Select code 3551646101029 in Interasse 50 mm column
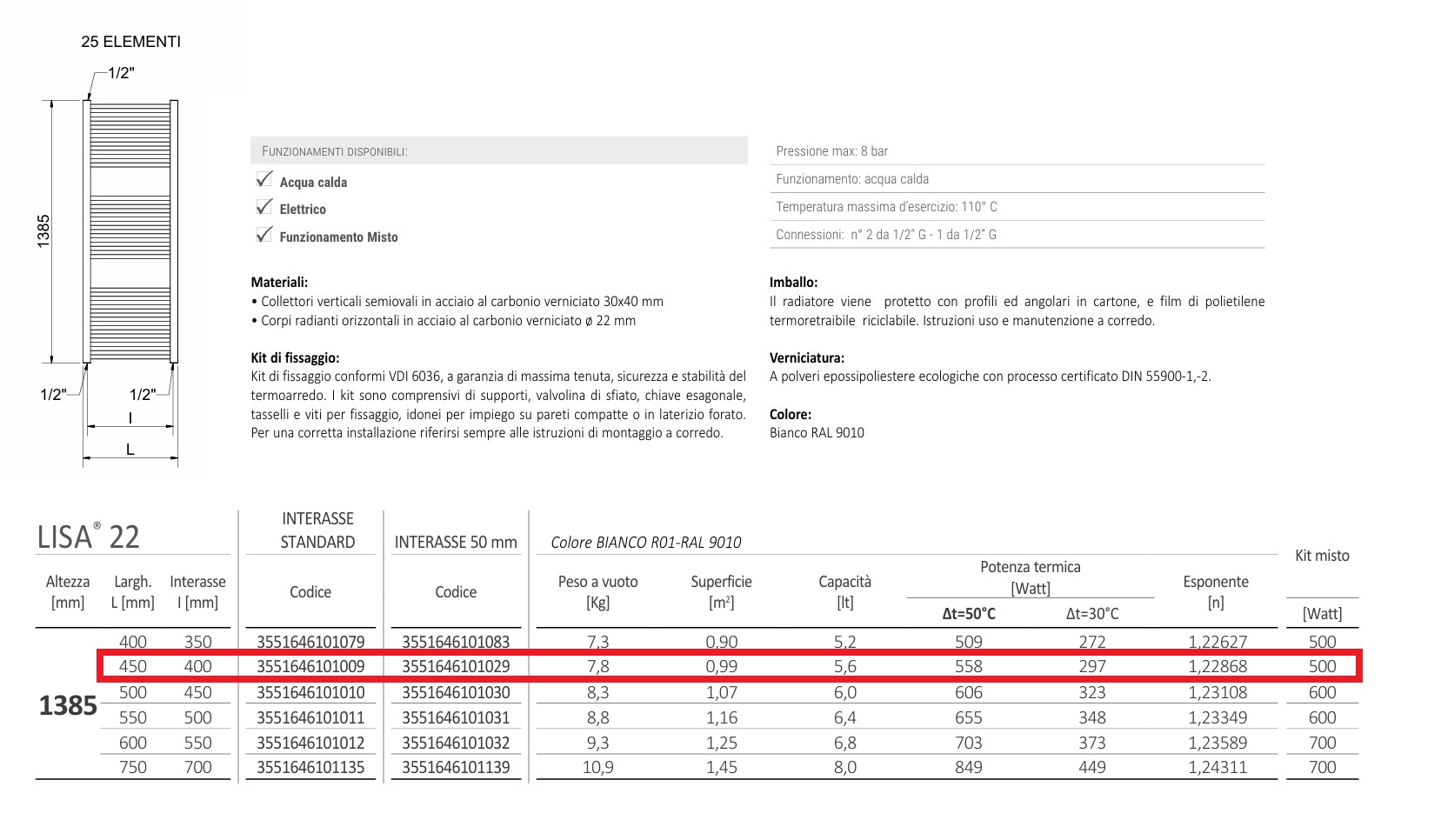This screenshot has height=840, width=1441. point(456,667)
